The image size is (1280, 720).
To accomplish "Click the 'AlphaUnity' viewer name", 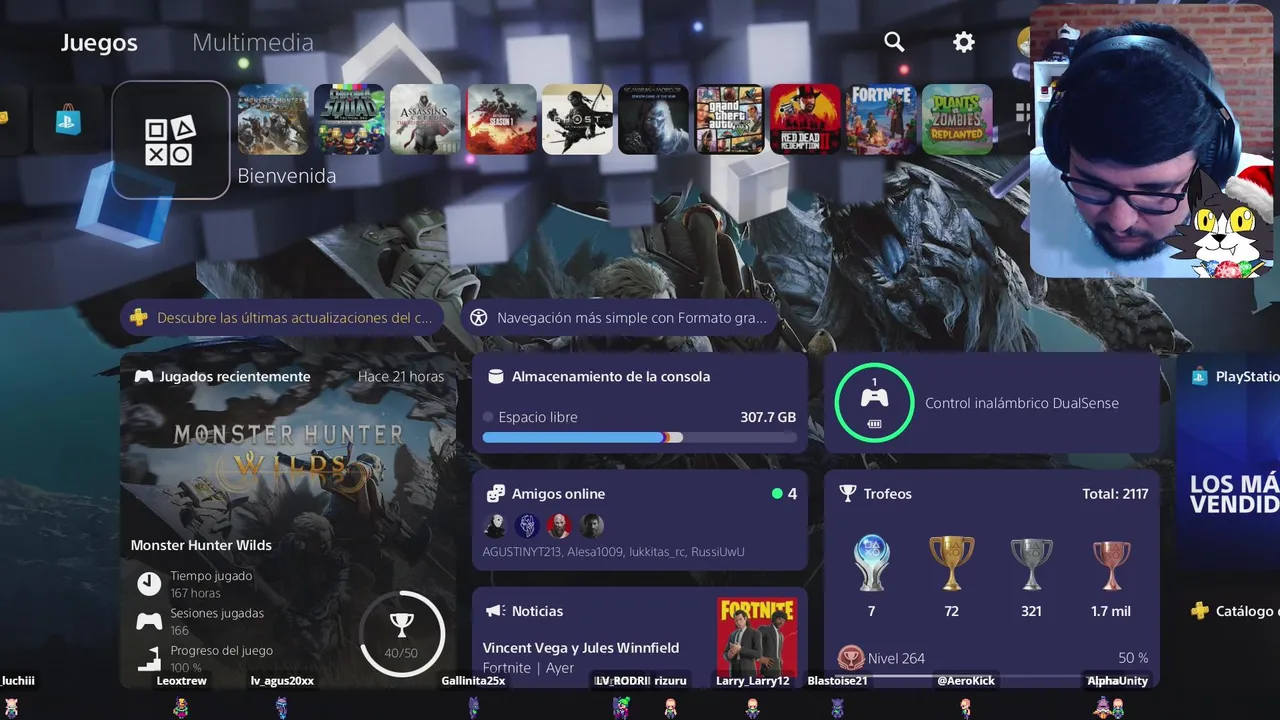I will click(x=1118, y=681).
